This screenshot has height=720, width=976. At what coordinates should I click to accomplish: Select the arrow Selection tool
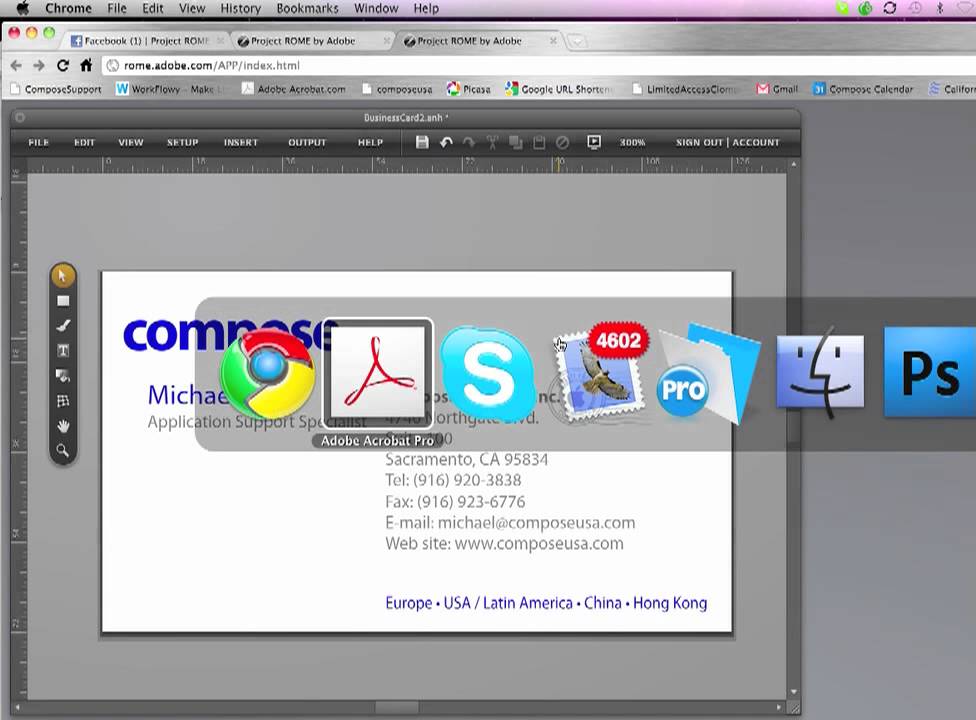(62, 276)
